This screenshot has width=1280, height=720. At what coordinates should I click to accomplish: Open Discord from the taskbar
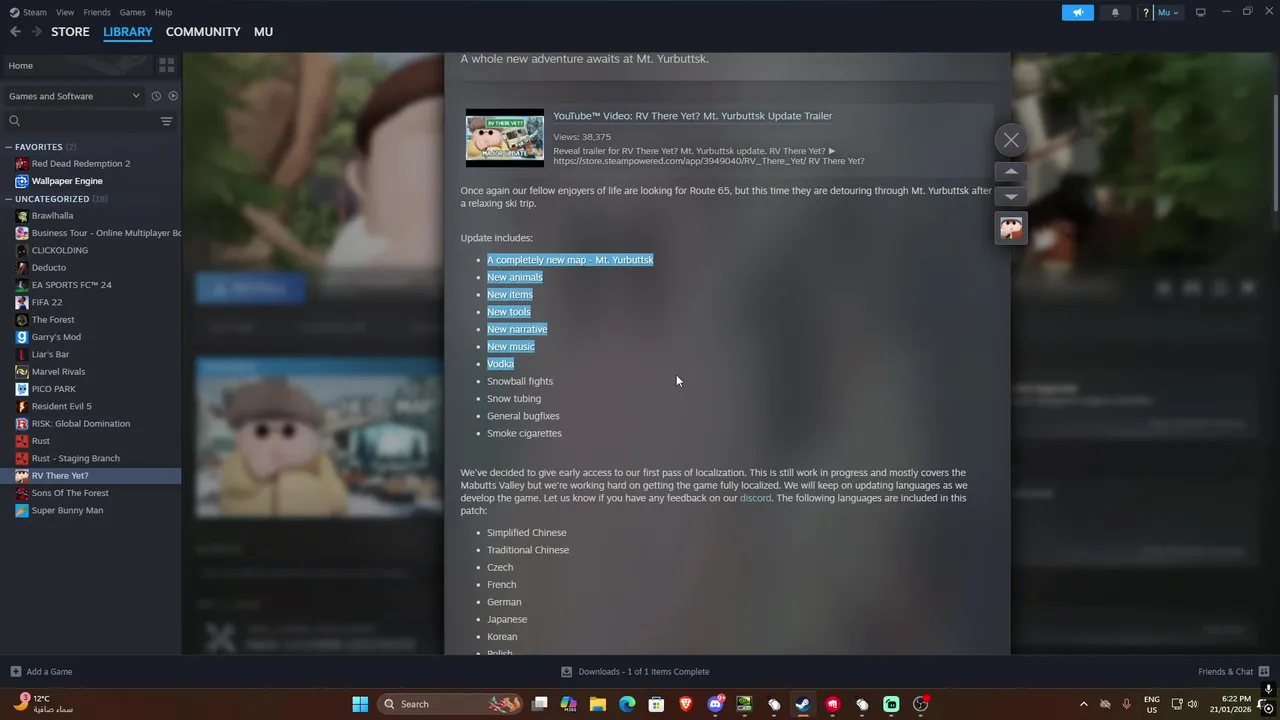pyautogui.click(x=715, y=704)
